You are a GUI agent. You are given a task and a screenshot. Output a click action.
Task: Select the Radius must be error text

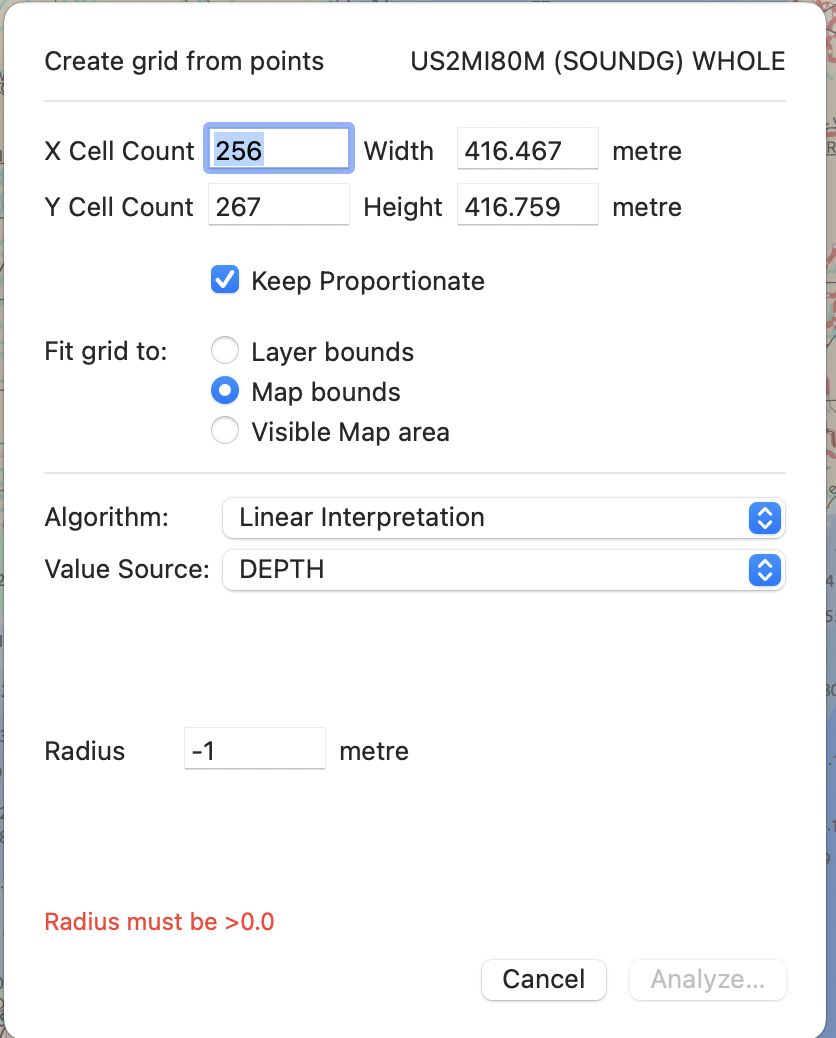[x=159, y=922]
